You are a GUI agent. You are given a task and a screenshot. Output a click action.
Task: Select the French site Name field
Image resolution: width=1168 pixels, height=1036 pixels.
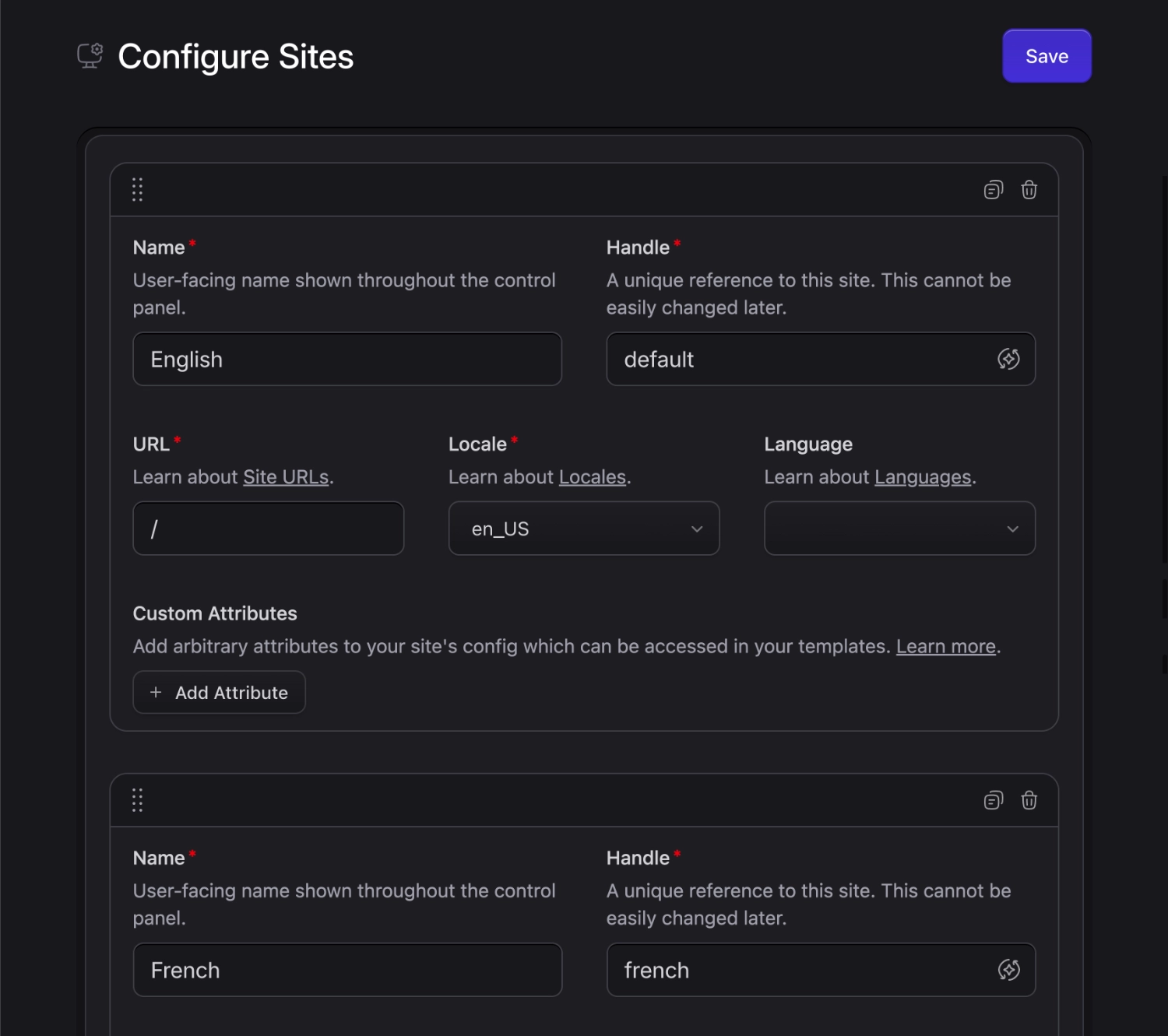[x=347, y=970]
